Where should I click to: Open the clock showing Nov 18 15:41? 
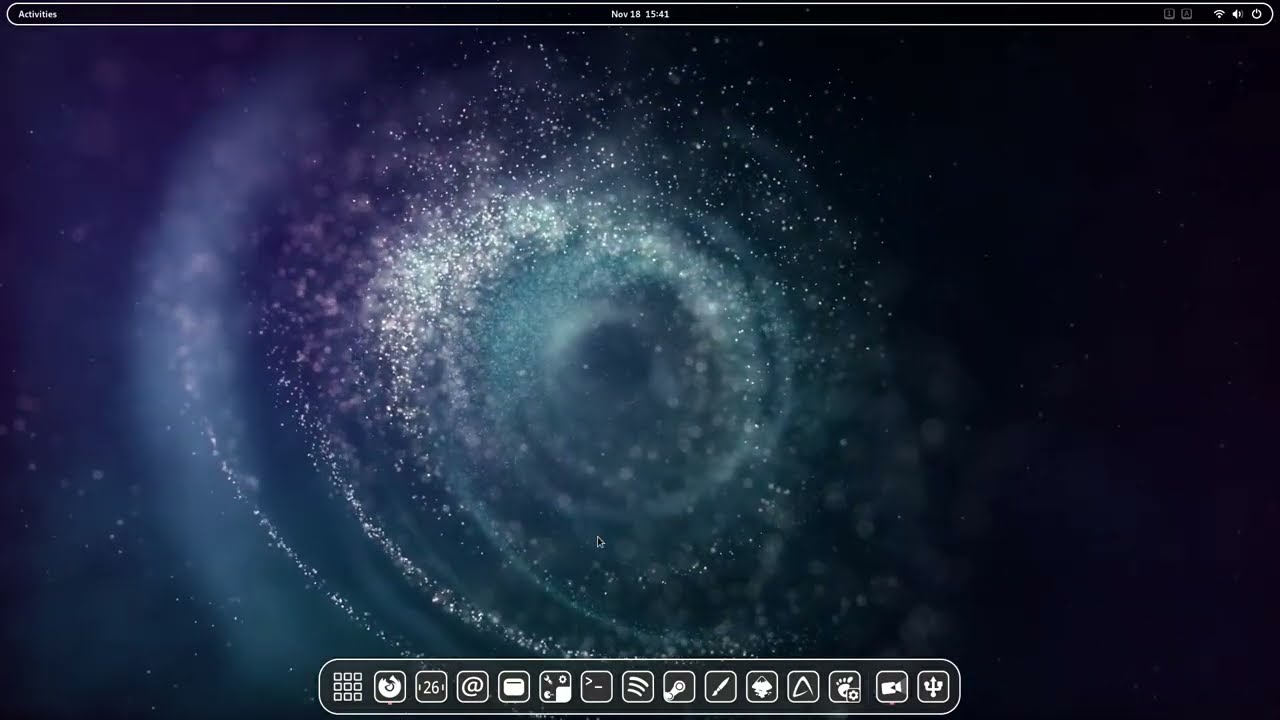coord(640,14)
